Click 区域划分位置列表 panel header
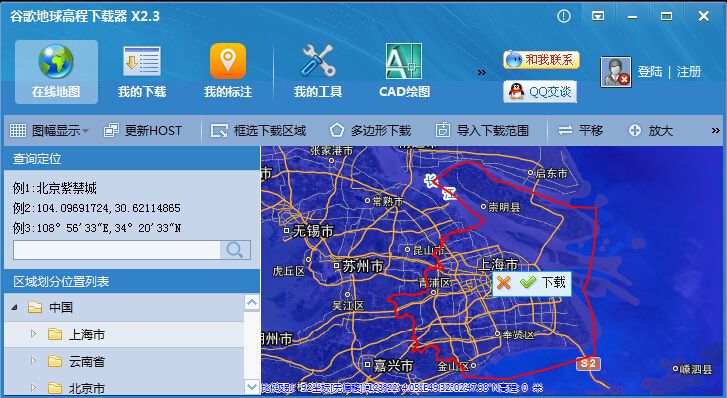 tap(61, 282)
